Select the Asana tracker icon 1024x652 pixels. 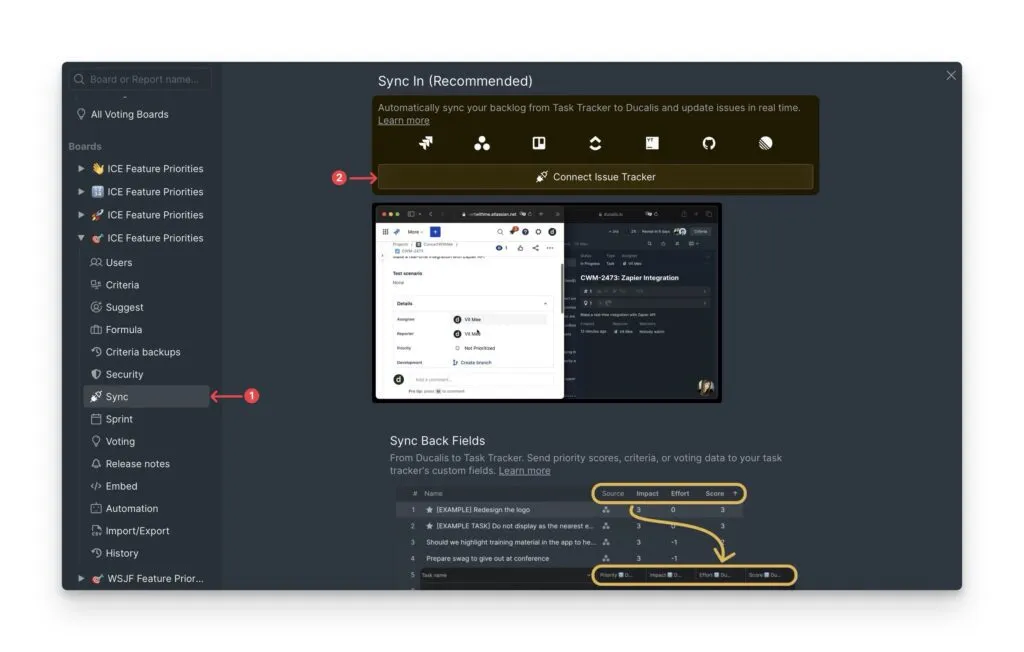coord(483,143)
